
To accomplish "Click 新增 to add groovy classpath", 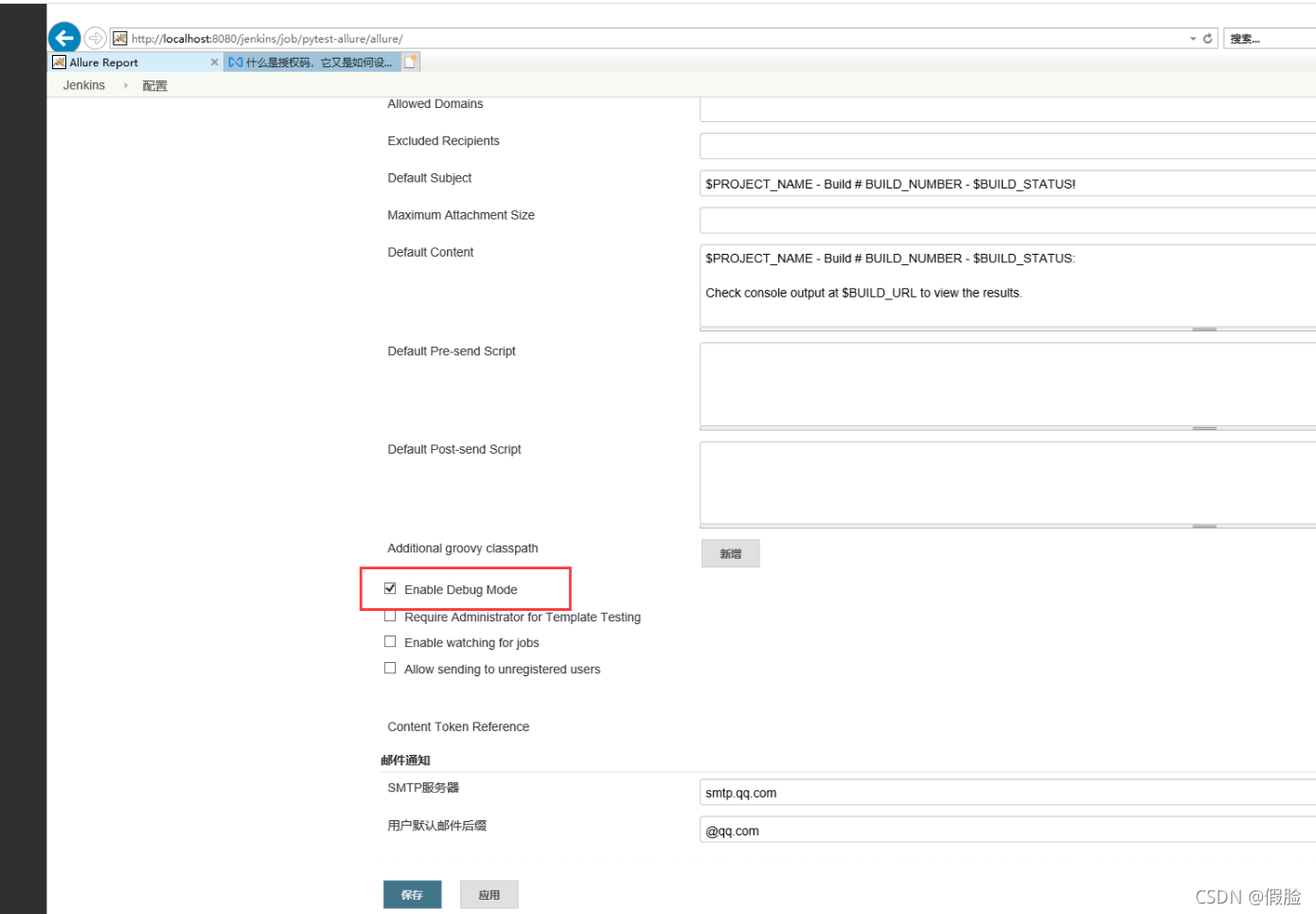I will pos(730,554).
